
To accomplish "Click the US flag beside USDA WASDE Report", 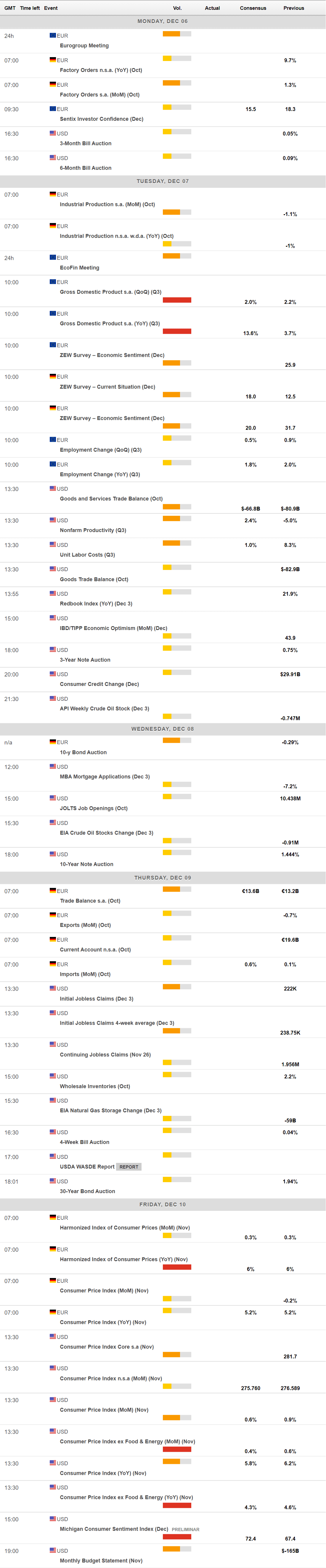I will [x=53, y=1156].
